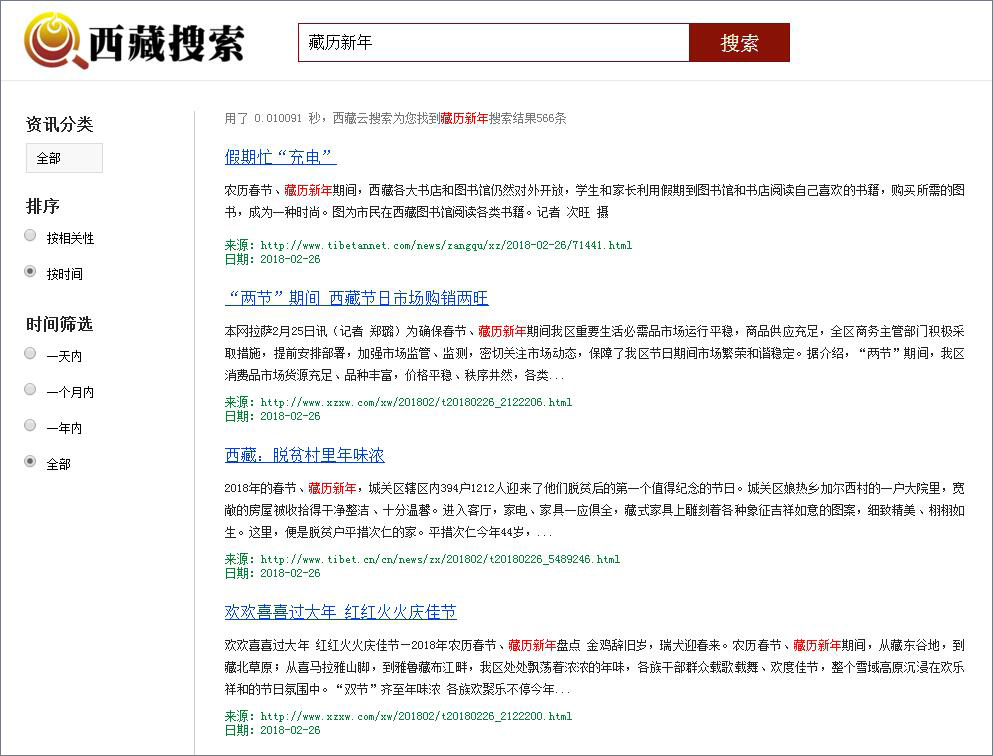Open the "两节"期间 西藏节日市场购销两旺 result

(356, 298)
